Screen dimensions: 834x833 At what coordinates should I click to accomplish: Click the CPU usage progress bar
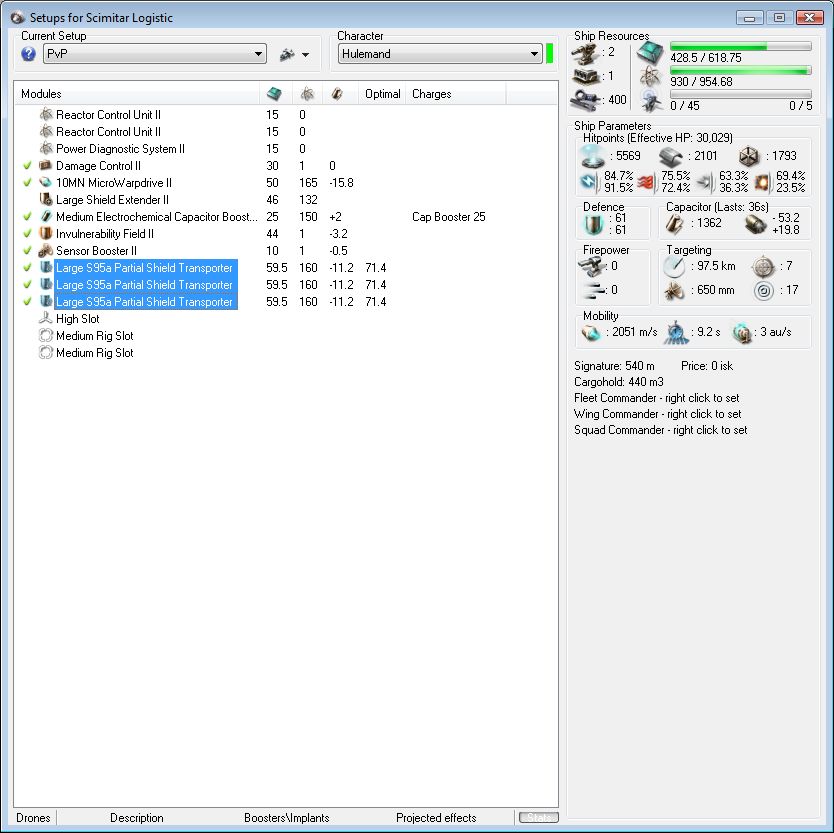pyautogui.click(x=740, y=46)
